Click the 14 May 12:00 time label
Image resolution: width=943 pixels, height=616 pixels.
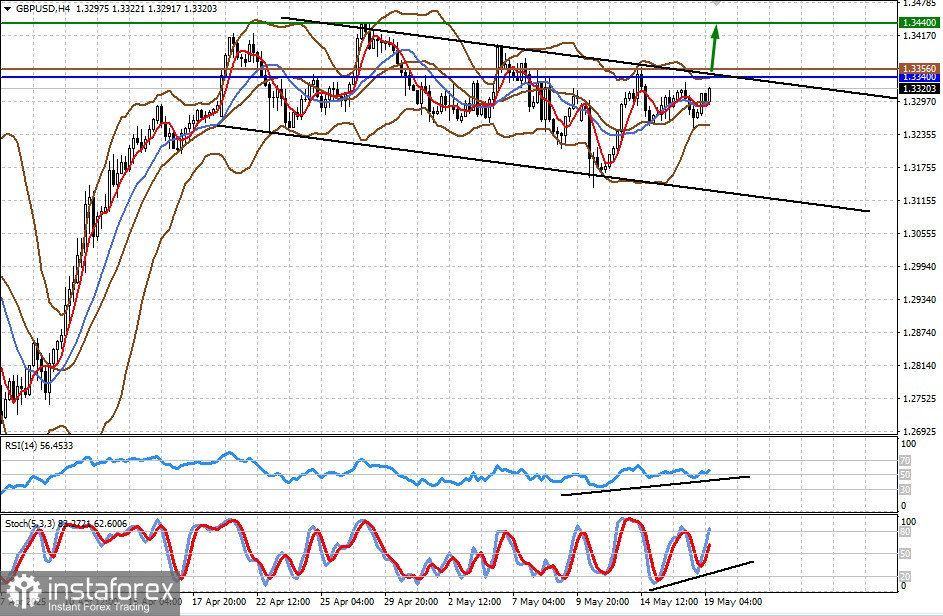click(x=669, y=602)
